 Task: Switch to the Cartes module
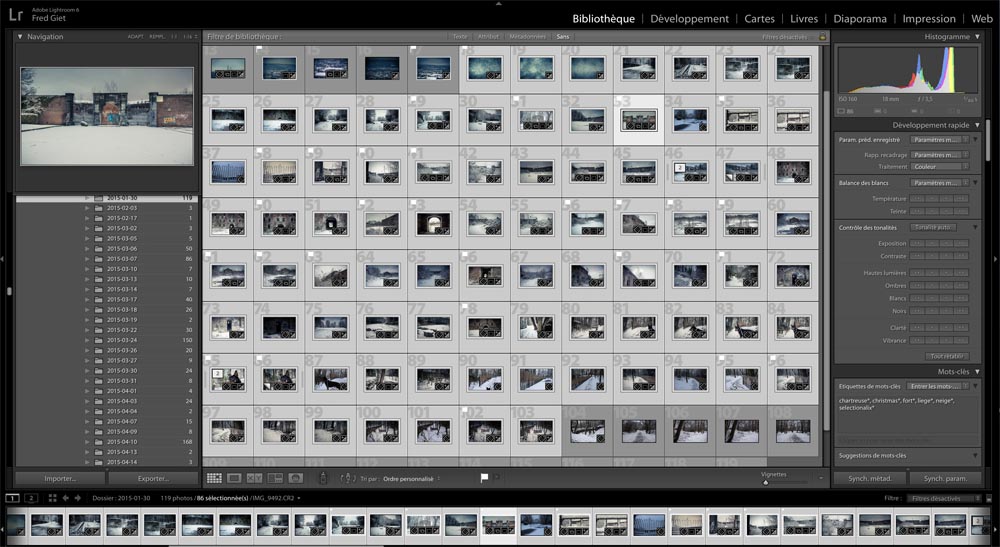[759, 18]
